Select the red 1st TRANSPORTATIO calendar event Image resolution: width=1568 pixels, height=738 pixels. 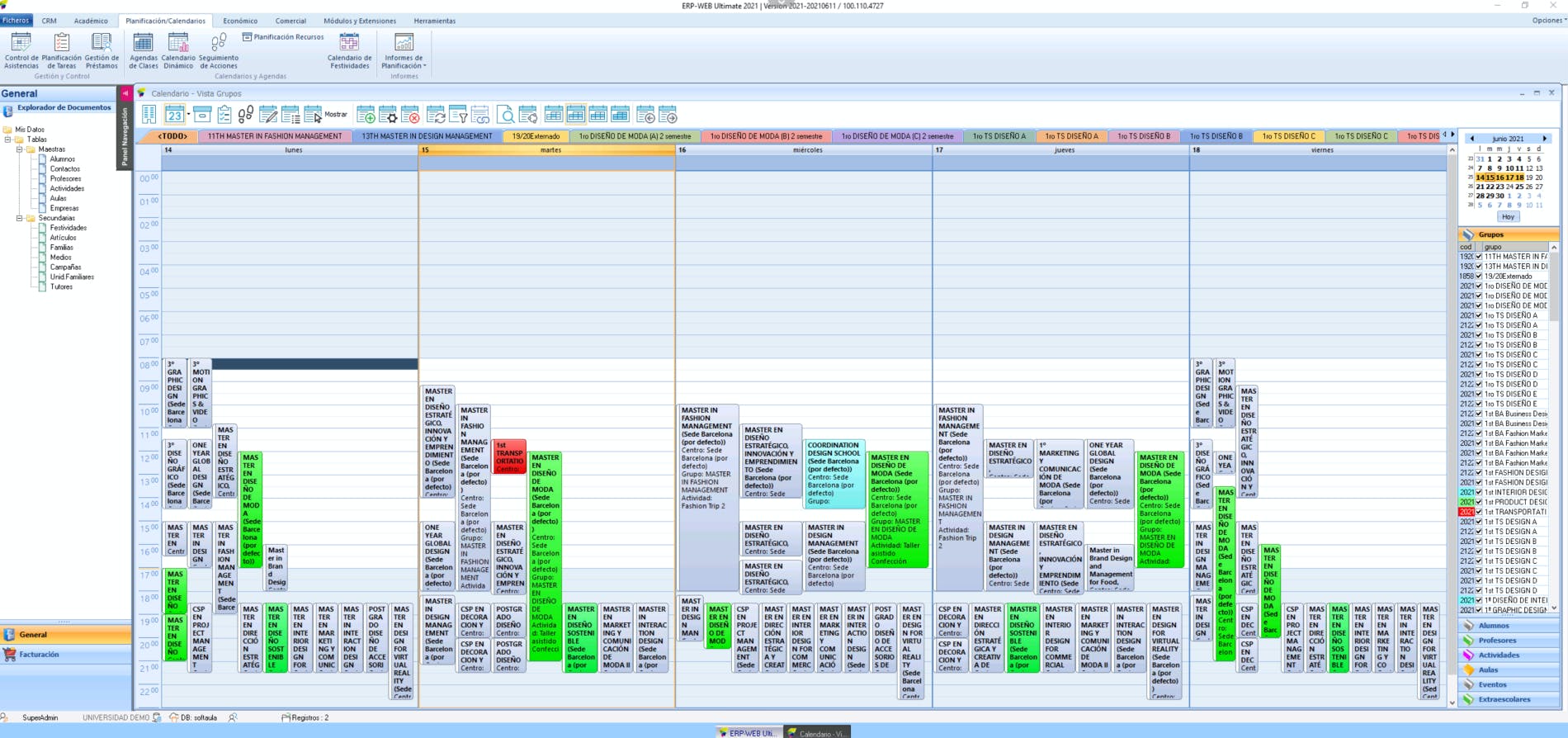coord(510,457)
